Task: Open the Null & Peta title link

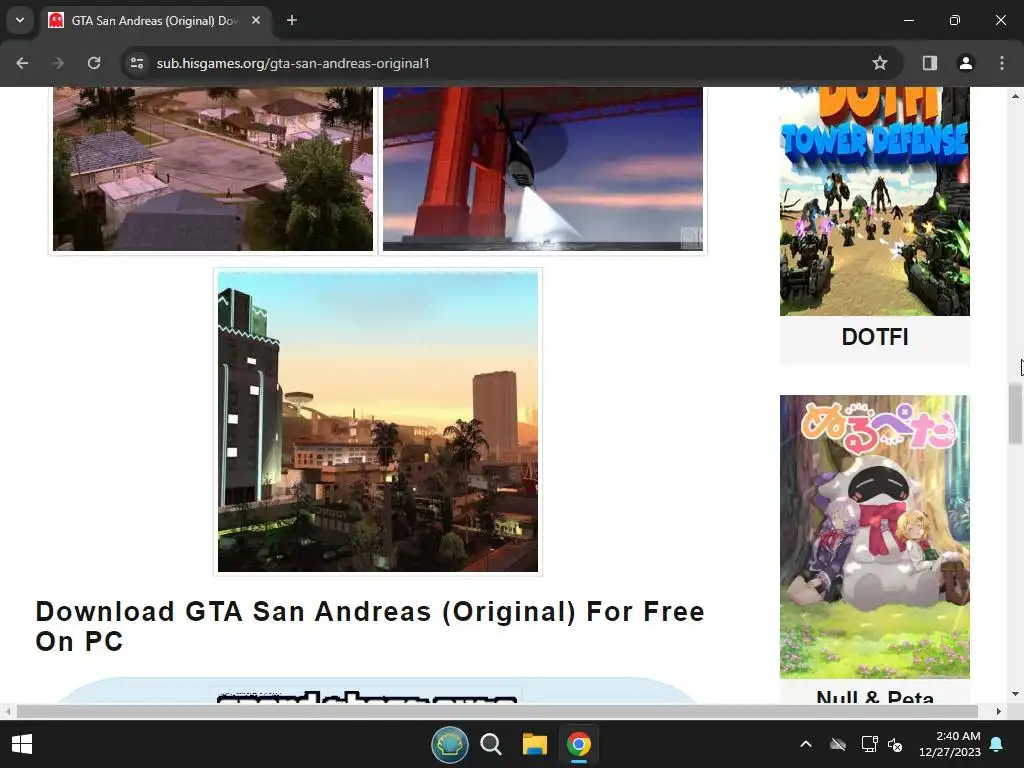Action: [874, 697]
